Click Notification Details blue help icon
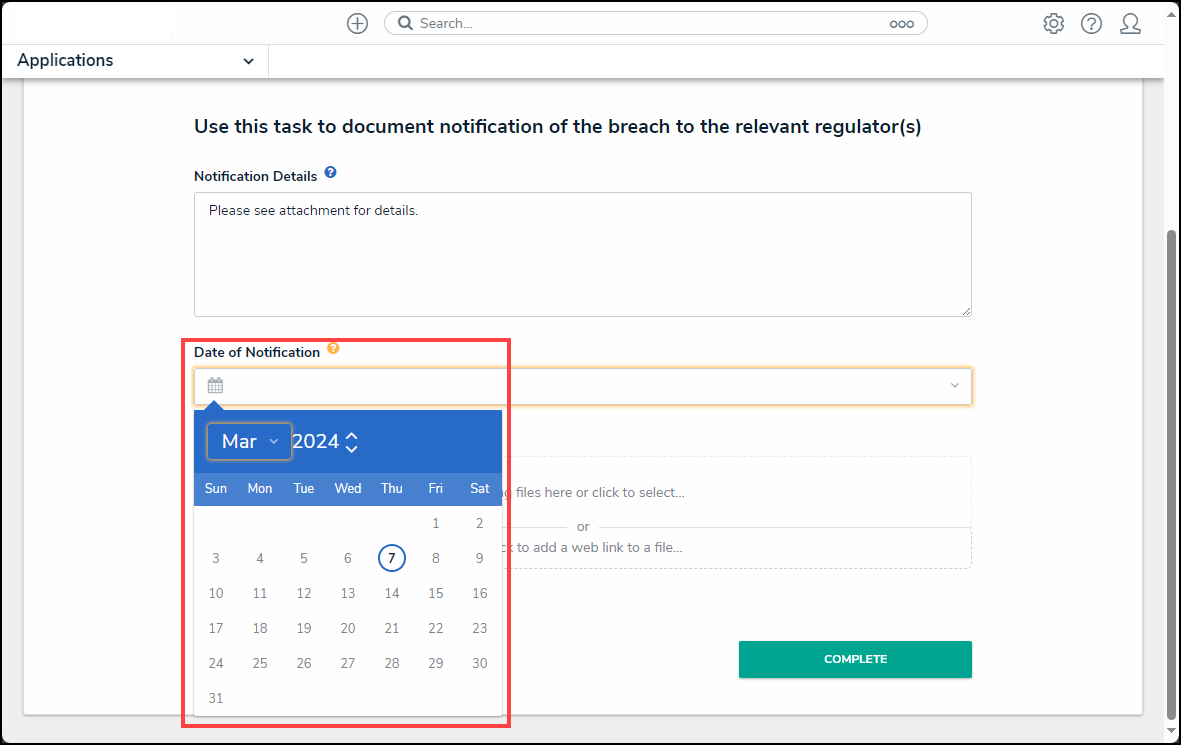The width and height of the screenshot is (1181, 745). click(330, 173)
